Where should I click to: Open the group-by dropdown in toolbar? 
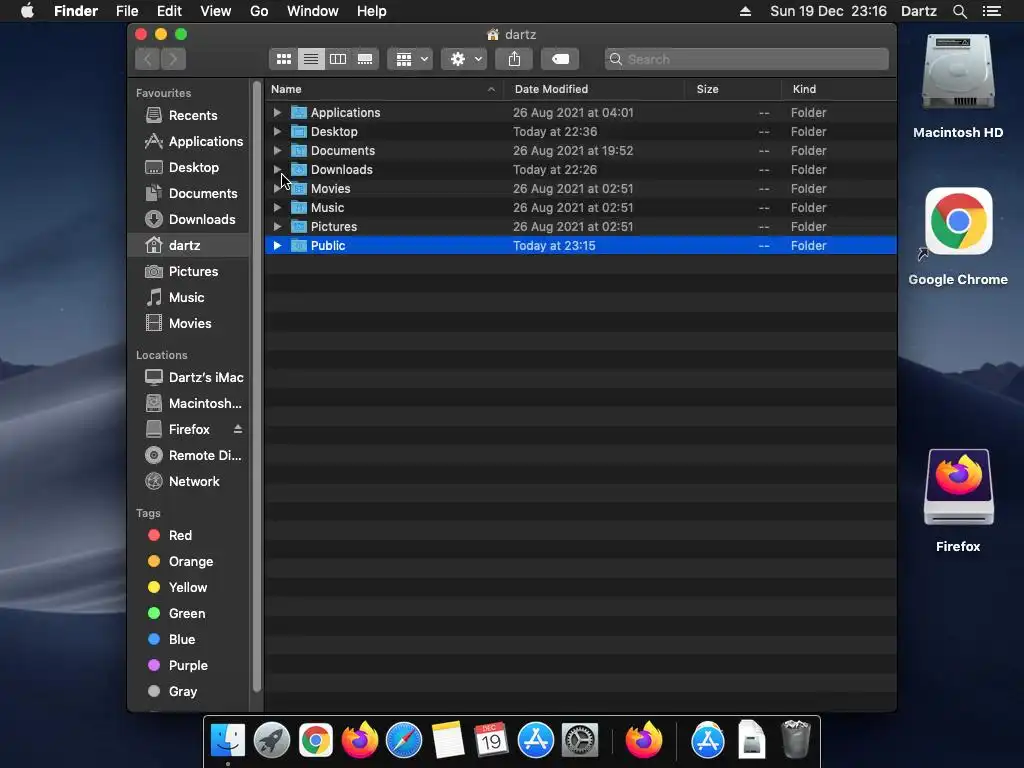[x=411, y=59]
